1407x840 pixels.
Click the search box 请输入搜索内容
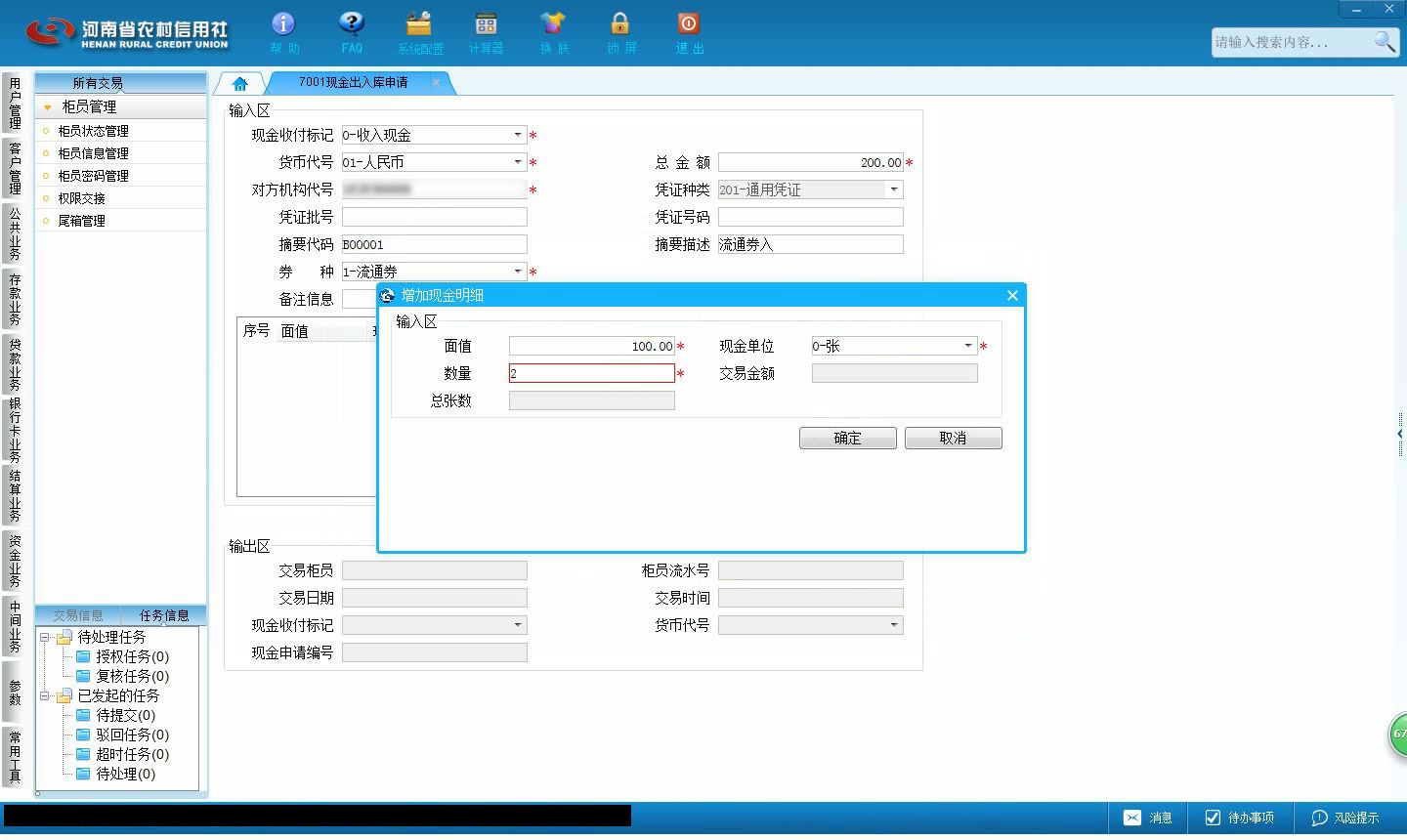pyautogui.click(x=1290, y=42)
